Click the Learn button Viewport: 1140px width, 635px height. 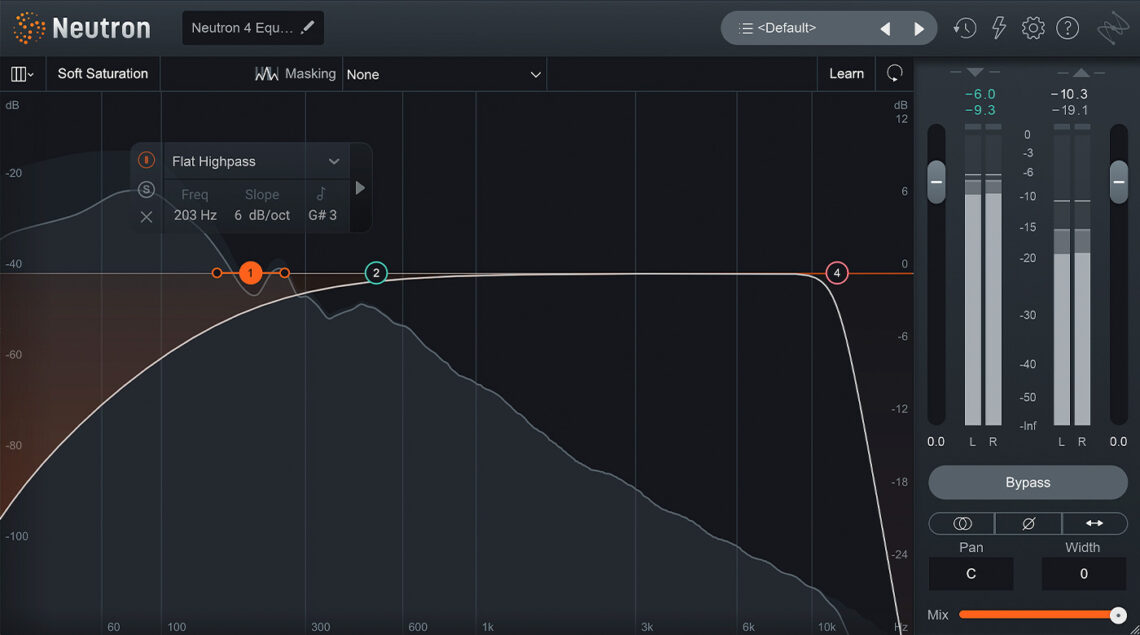click(x=846, y=74)
